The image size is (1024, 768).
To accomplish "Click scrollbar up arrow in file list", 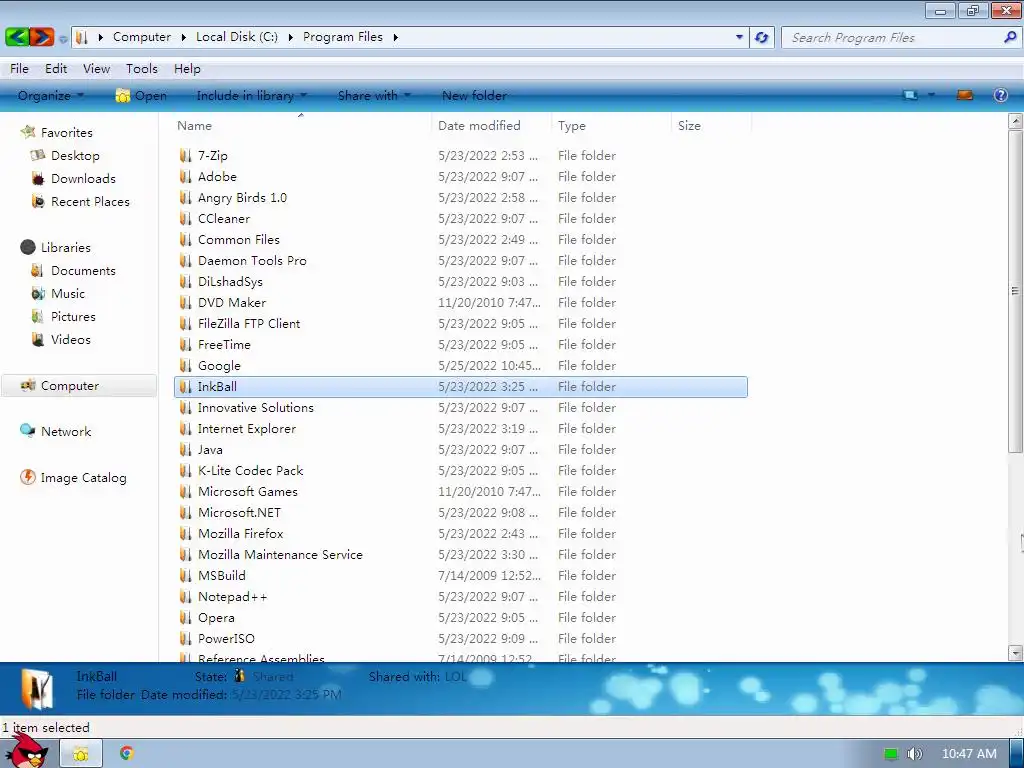I will coord(1015,121).
